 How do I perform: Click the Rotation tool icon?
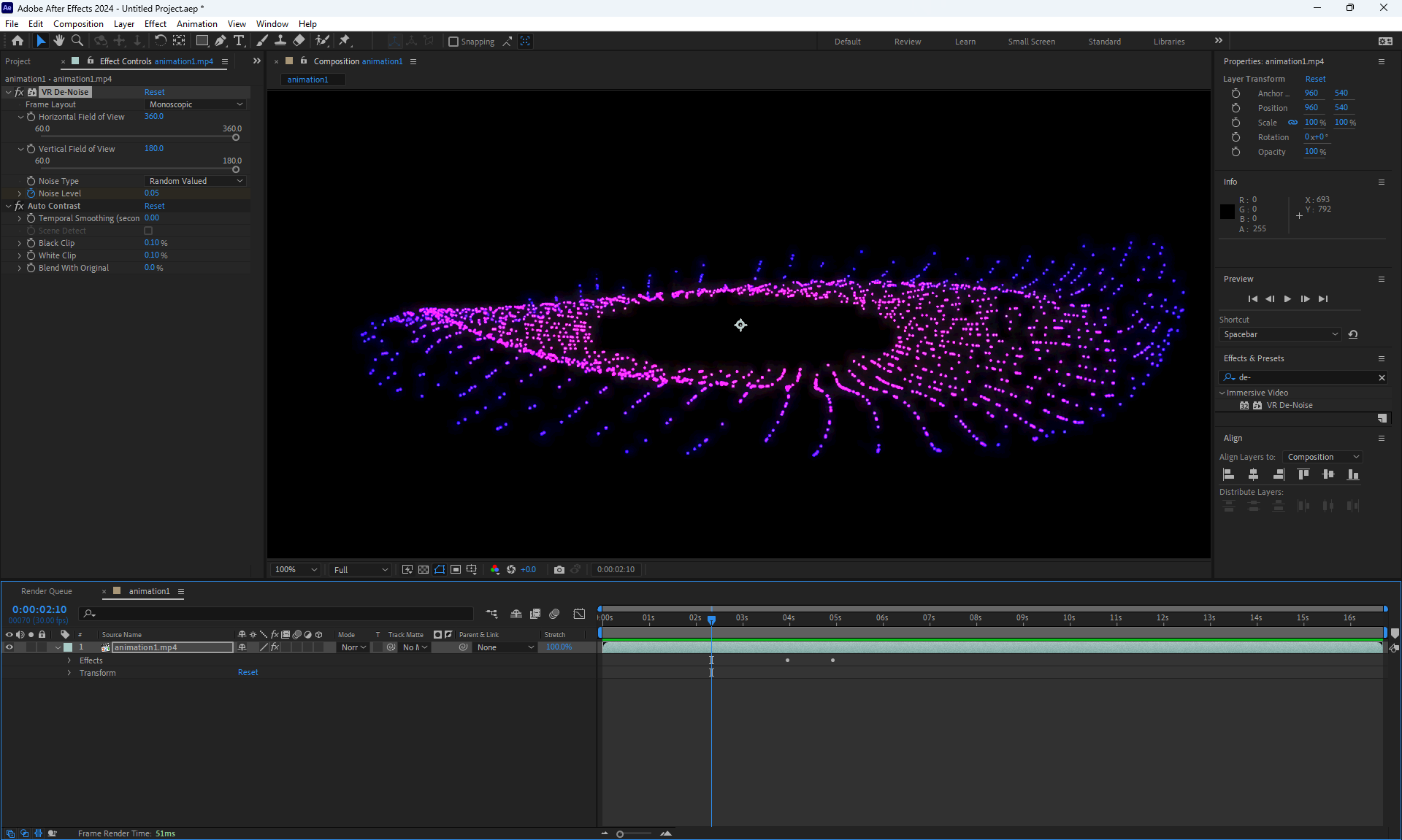pyautogui.click(x=160, y=41)
